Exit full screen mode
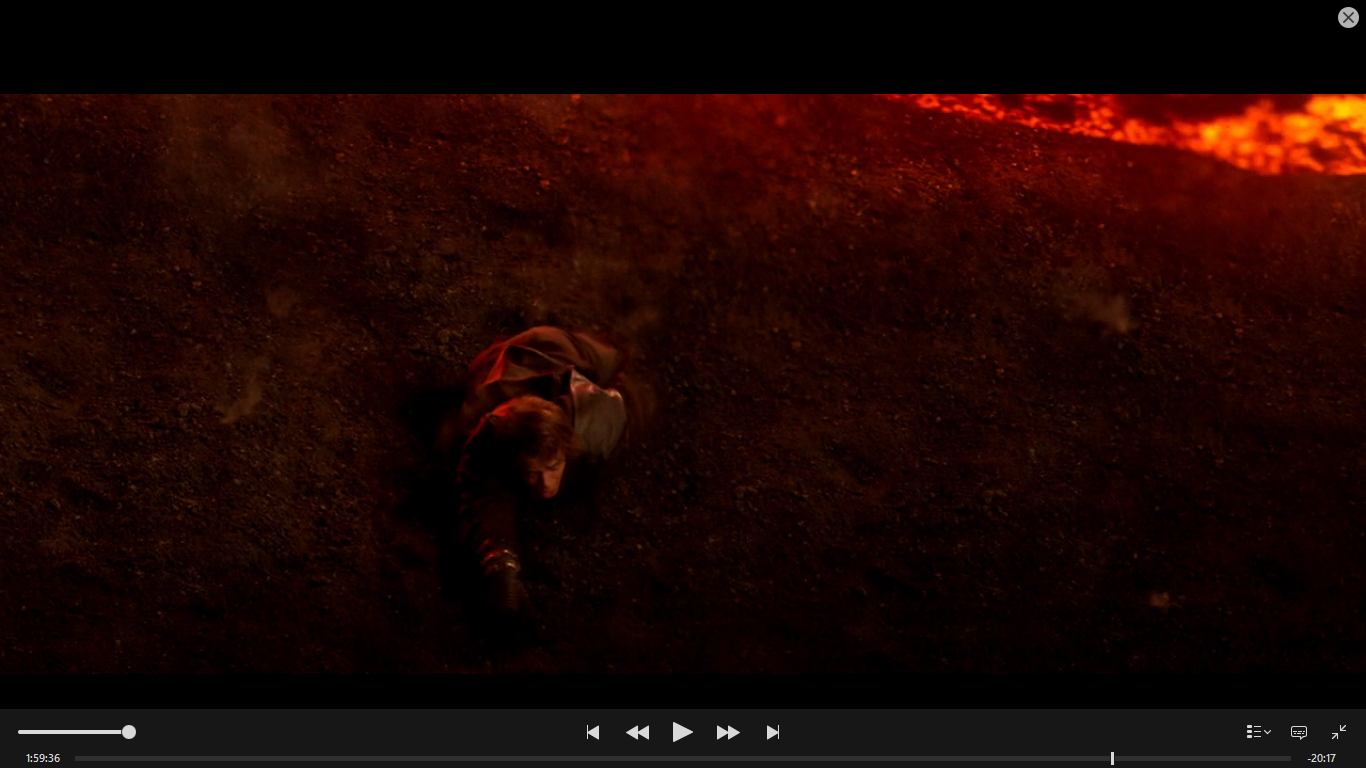Viewport: 1366px width, 768px height. 1339,732
